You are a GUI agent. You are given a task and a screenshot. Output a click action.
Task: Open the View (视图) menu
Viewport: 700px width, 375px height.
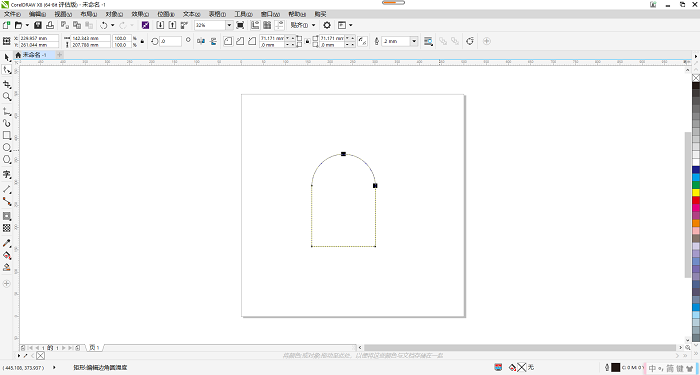pyautogui.click(x=63, y=14)
